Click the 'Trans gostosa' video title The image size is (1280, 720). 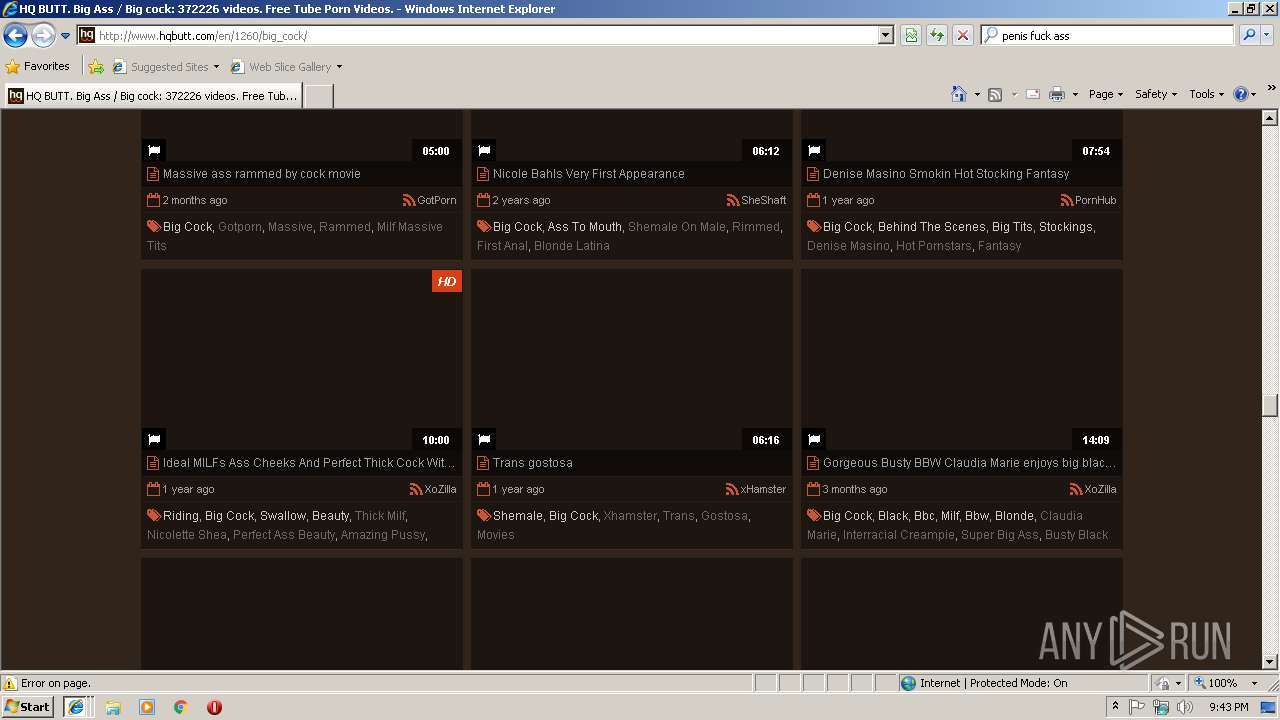pyautogui.click(x=533, y=463)
